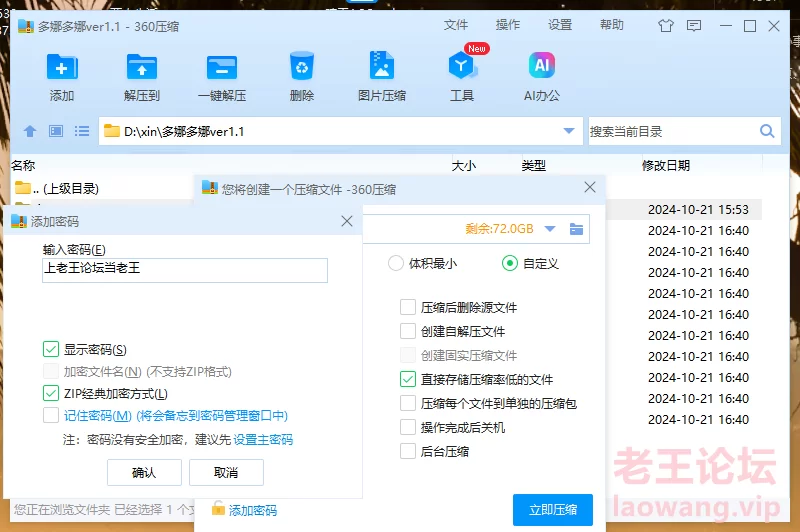Enable 创建自解压文件 checkbox
The height and width of the screenshot is (532, 800).
pos(408,331)
